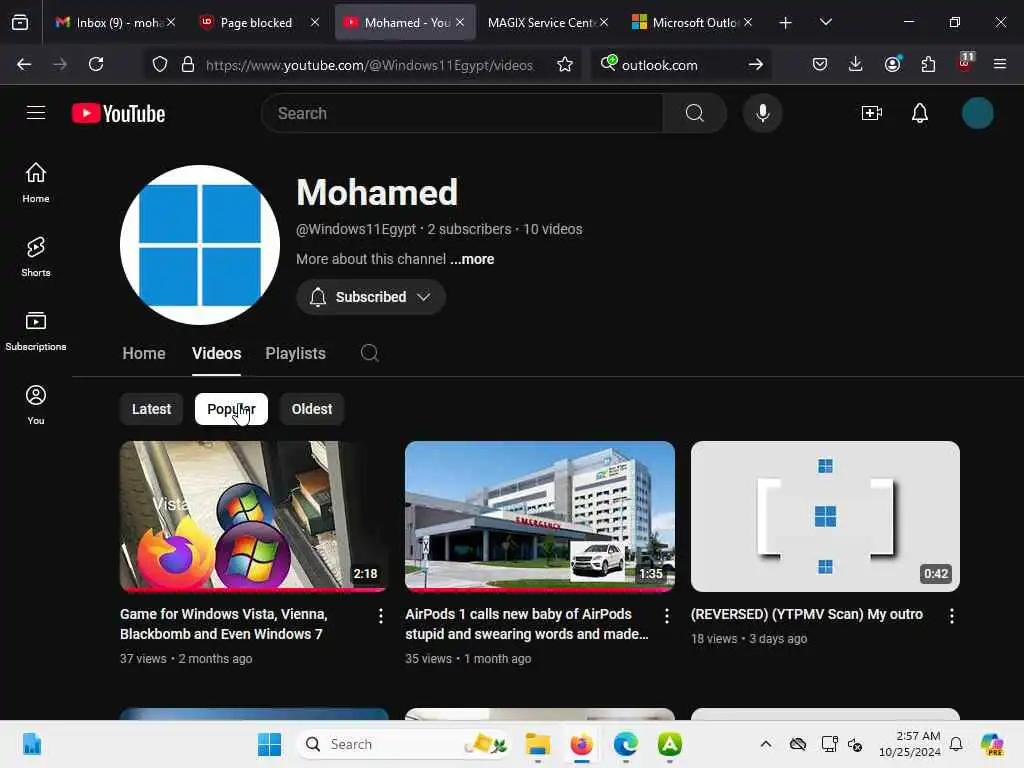Open AirPods 1 calls new baby title
Viewport: 1024px width, 768px height.
526,624
